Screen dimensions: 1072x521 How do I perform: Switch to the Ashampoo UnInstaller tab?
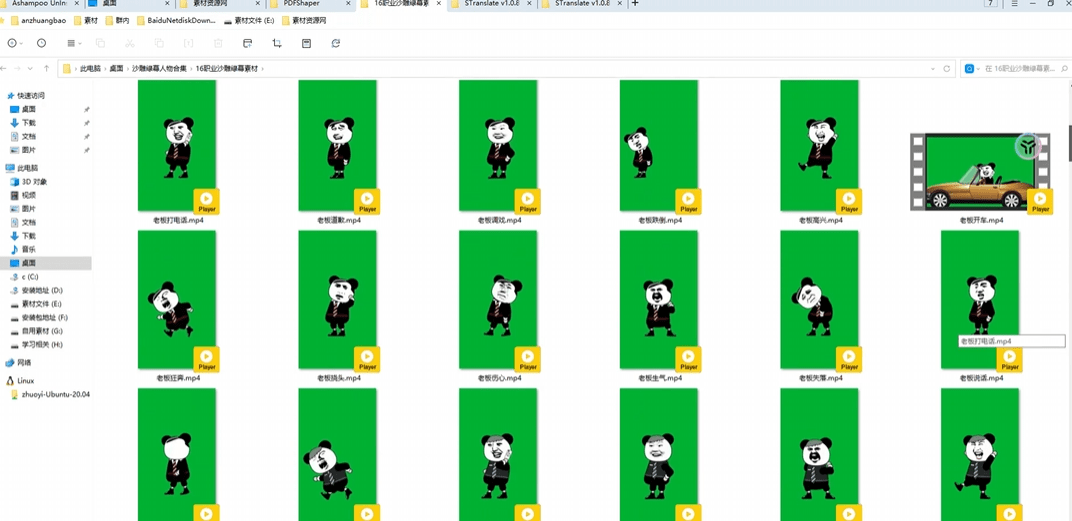click(38, 4)
